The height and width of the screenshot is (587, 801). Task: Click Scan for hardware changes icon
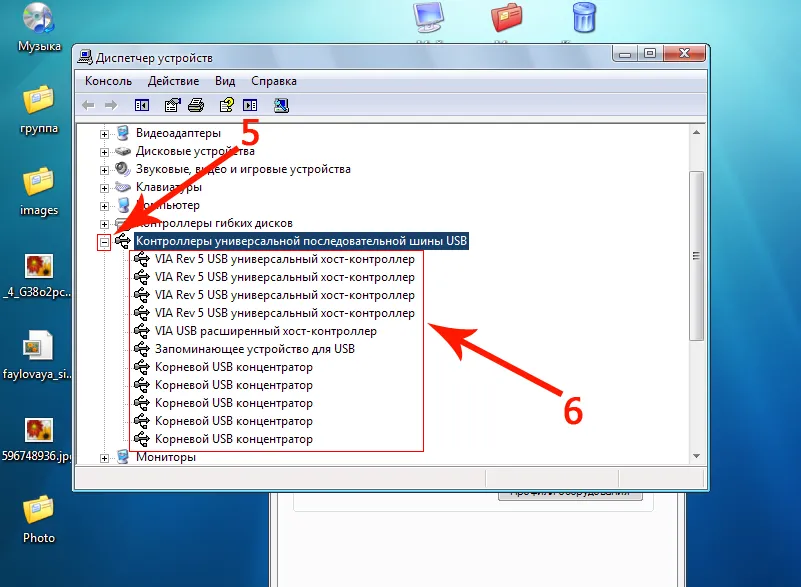click(281, 105)
